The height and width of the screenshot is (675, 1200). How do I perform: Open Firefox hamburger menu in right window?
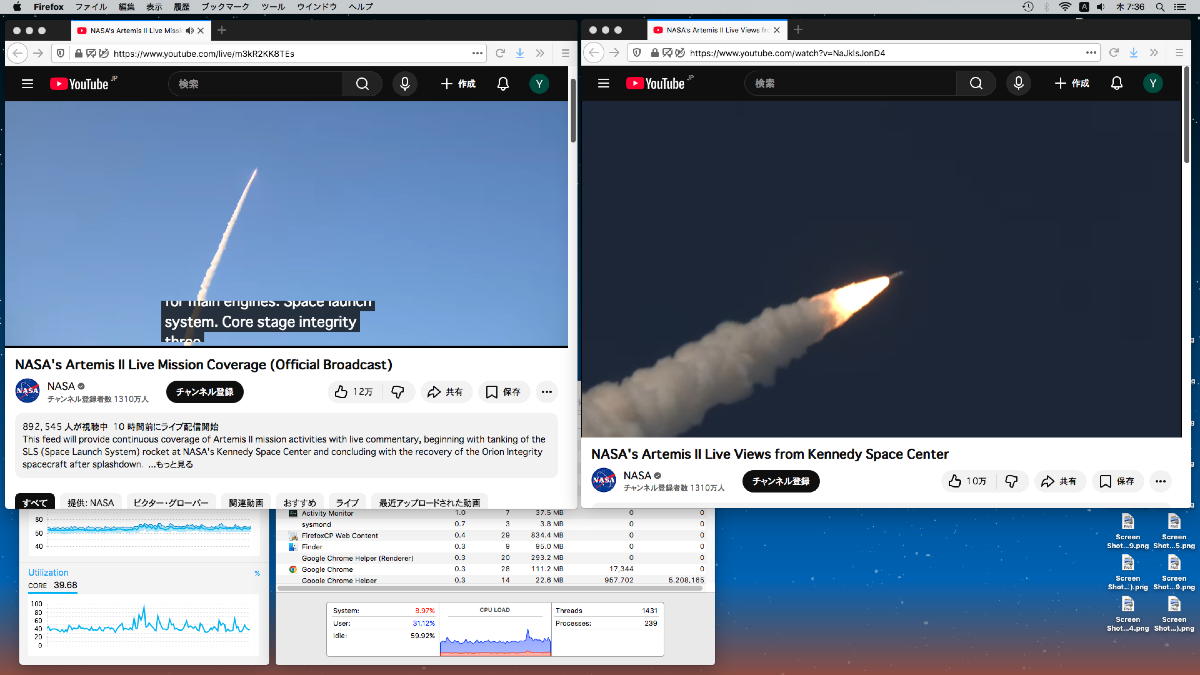pyautogui.click(x=1179, y=53)
